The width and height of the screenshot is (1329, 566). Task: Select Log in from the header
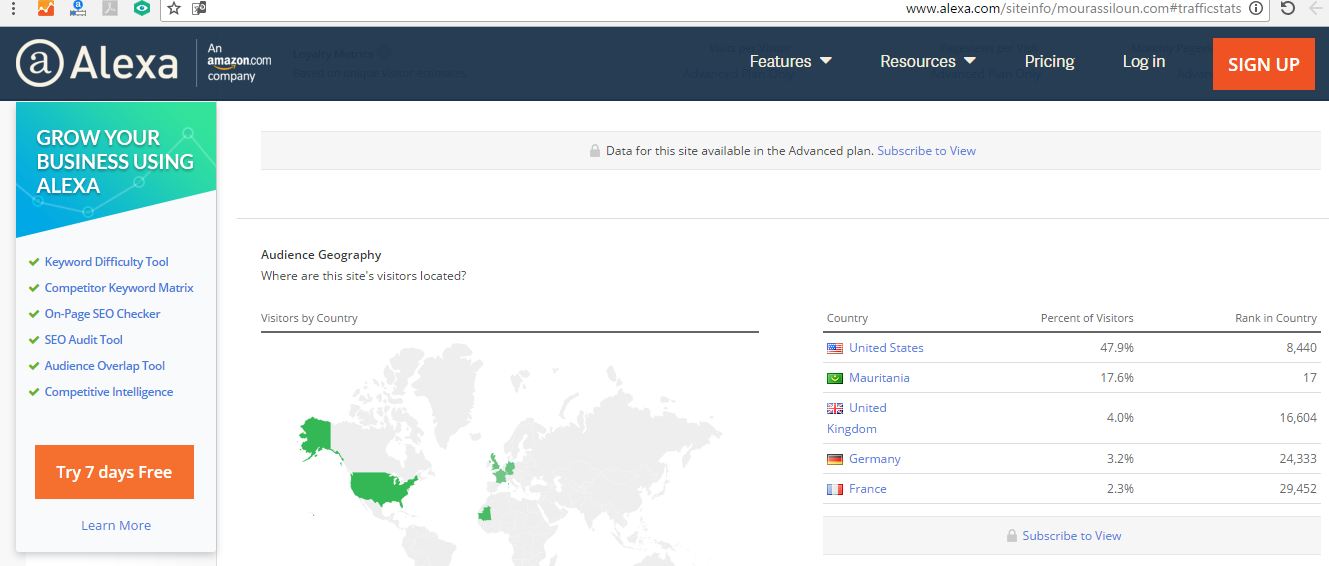pyautogui.click(x=1143, y=61)
